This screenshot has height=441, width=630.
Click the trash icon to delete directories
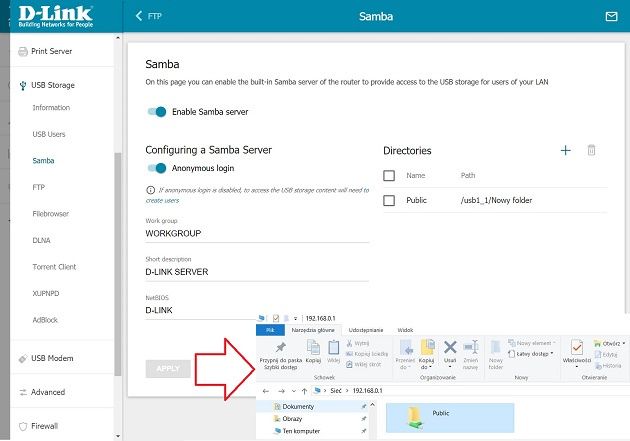click(591, 150)
